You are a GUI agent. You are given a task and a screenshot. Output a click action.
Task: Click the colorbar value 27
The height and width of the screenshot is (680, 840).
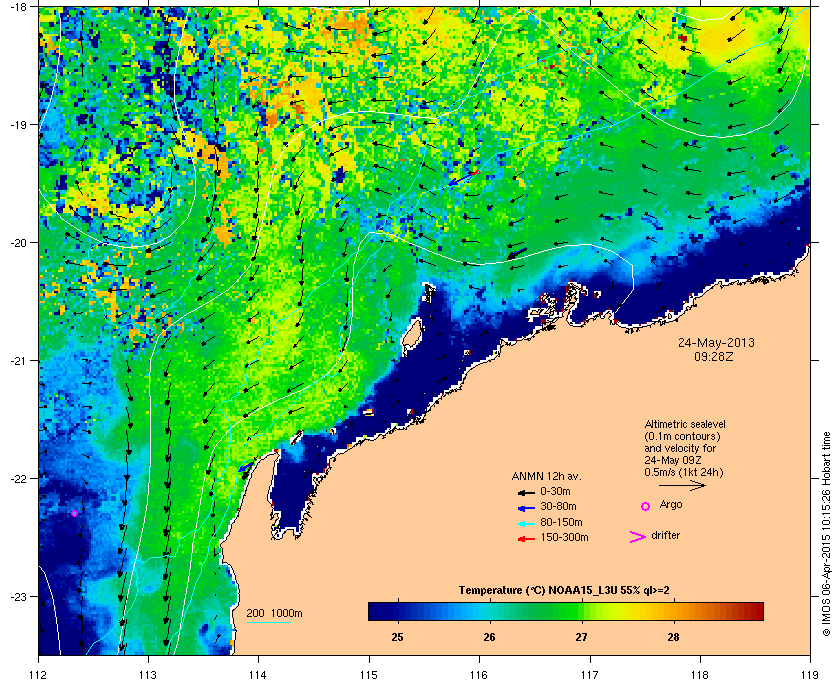pyautogui.click(x=581, y=637)
